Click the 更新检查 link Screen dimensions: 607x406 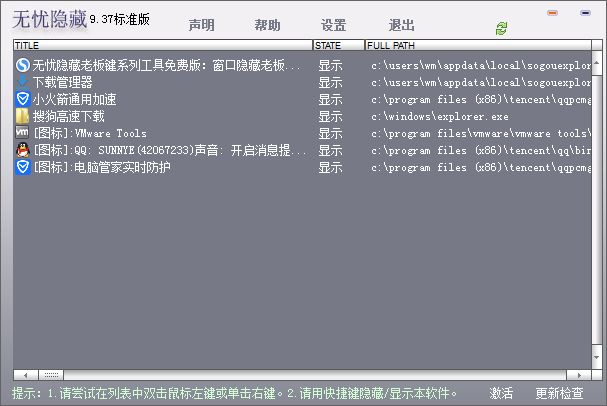(x=559, y=393)
